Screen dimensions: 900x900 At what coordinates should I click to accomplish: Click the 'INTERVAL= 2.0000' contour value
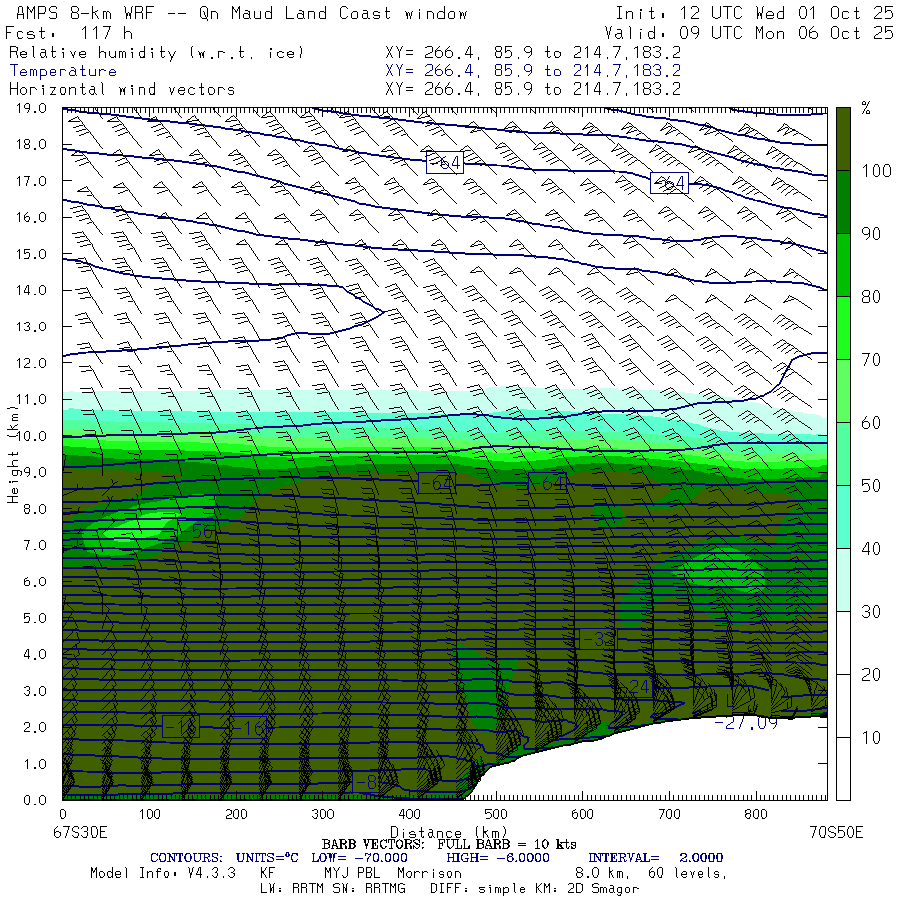pos(655,858)
